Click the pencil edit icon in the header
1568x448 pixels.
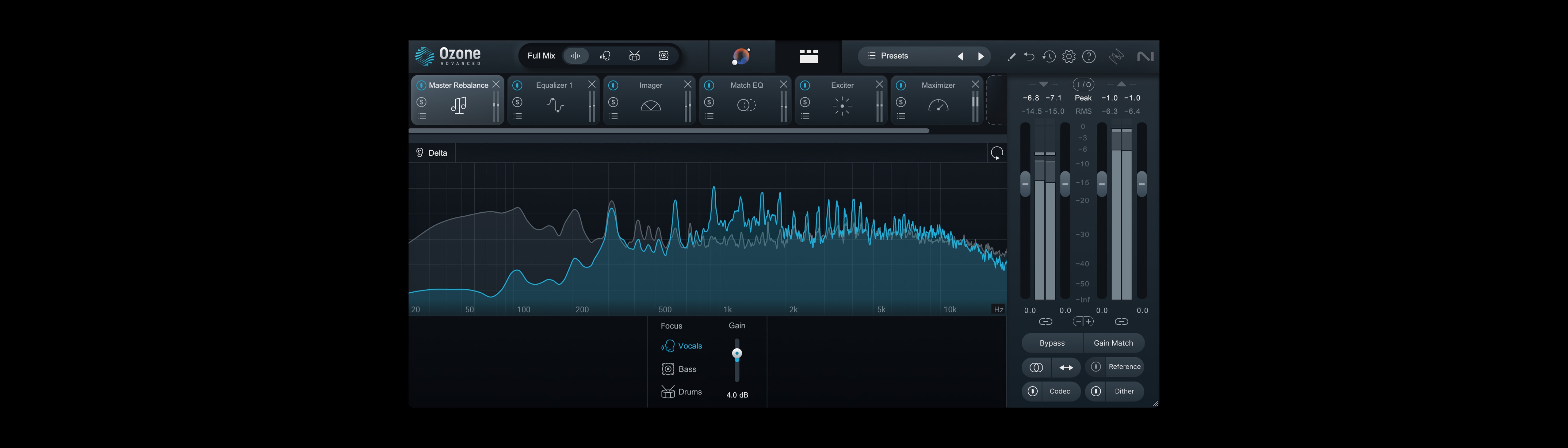coord(1011,57)
